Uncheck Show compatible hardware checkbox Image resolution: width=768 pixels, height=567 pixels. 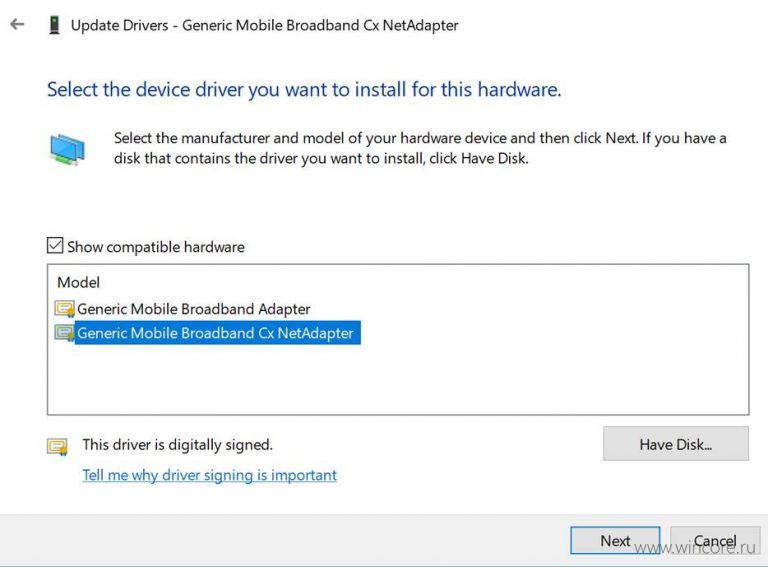55,245
